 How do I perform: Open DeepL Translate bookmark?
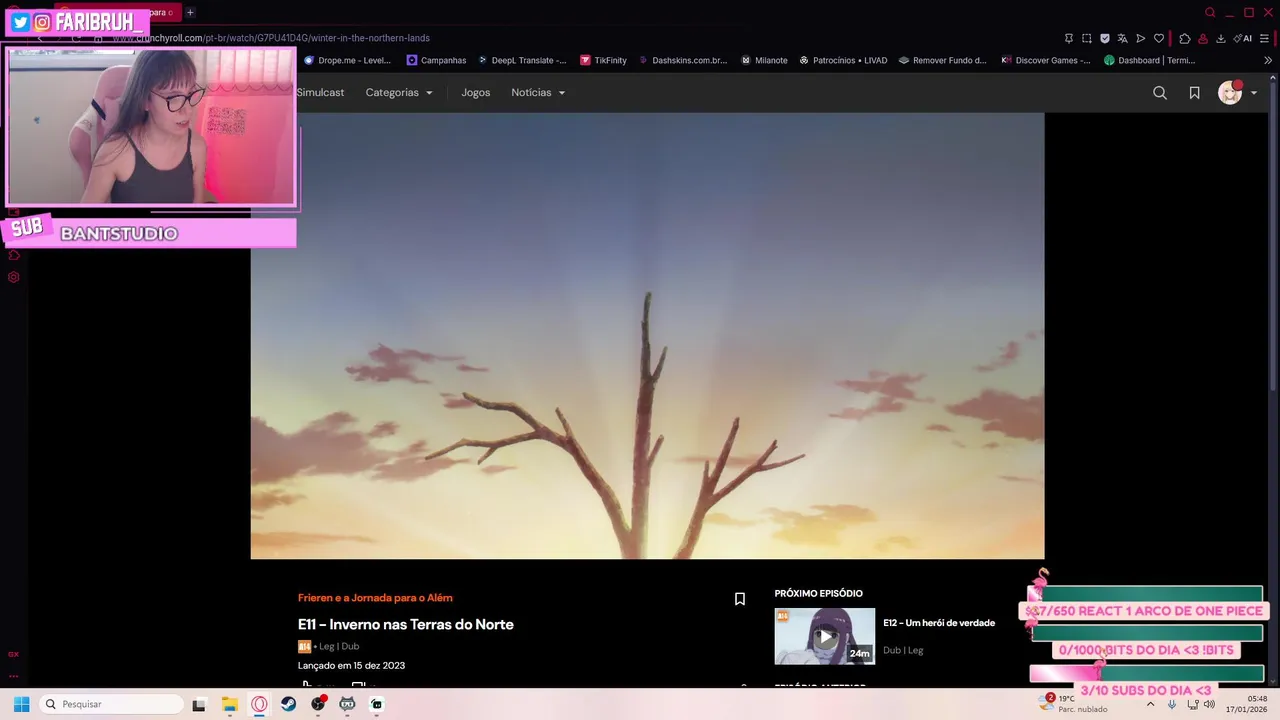(521, 60)
